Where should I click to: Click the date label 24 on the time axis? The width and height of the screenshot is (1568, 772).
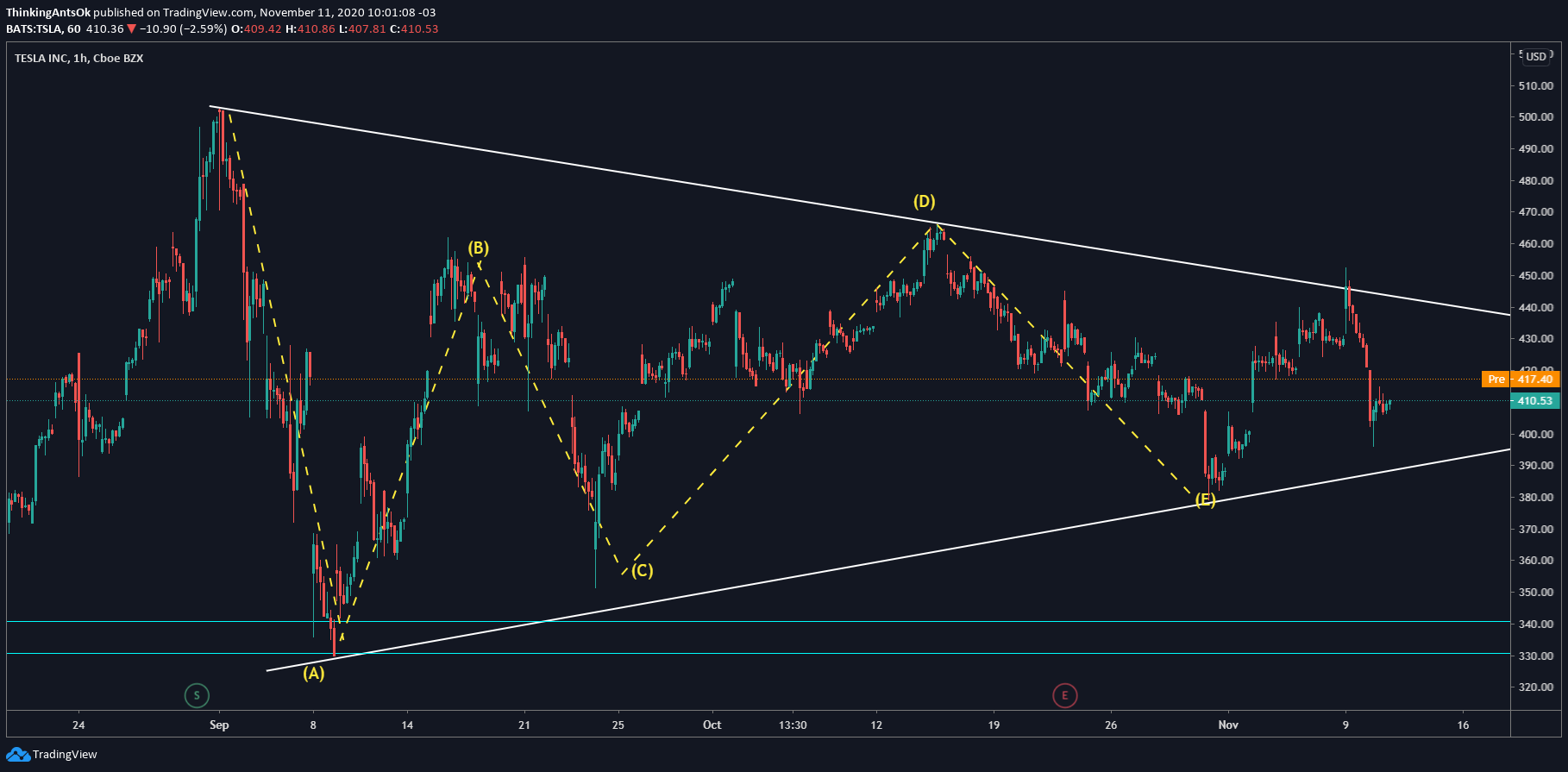(x=78, y=725)
